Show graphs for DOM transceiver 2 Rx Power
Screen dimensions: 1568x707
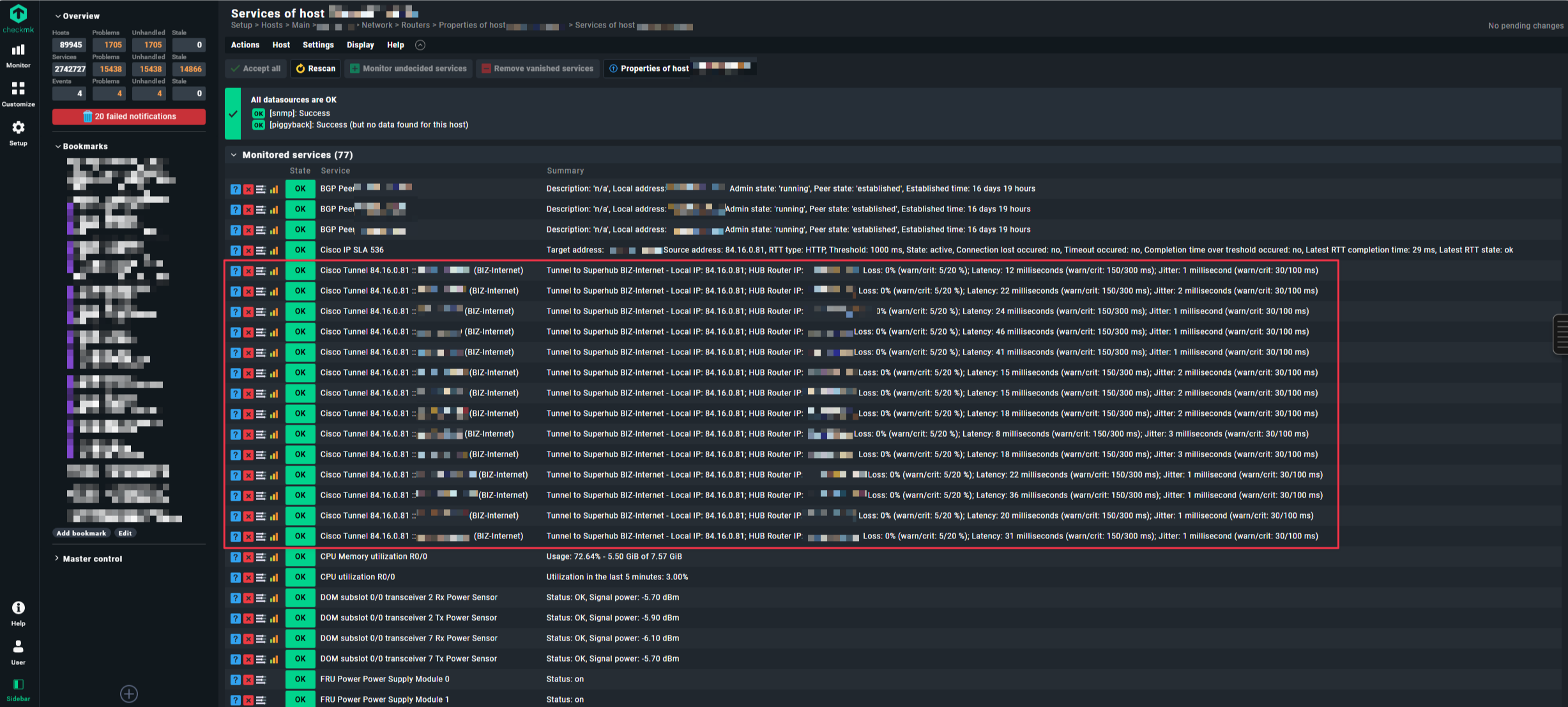pos(274,598)
